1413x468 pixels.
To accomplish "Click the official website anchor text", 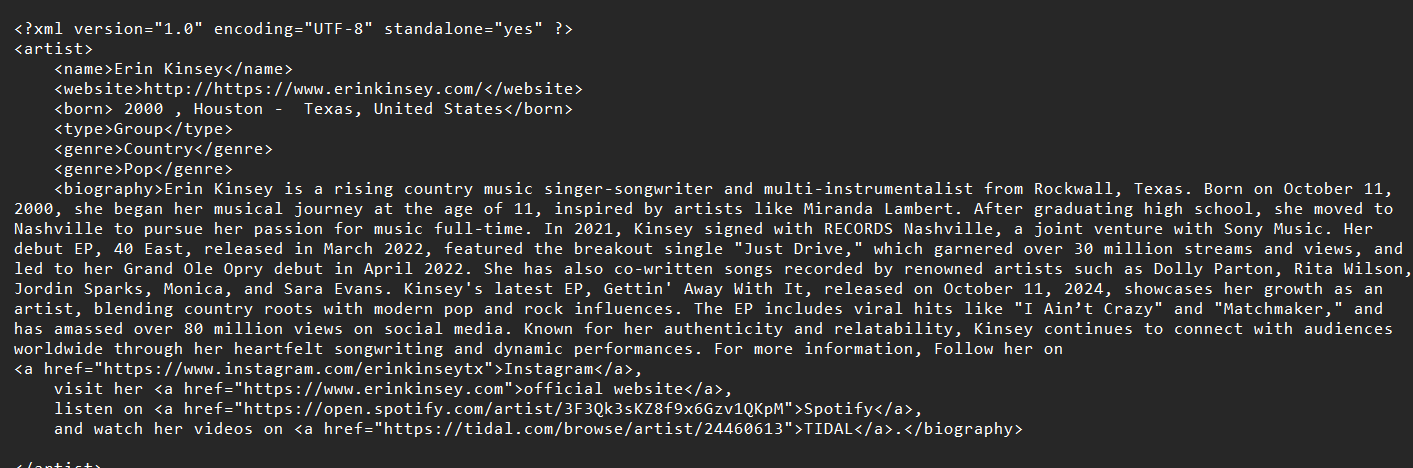I will point(604,389).
